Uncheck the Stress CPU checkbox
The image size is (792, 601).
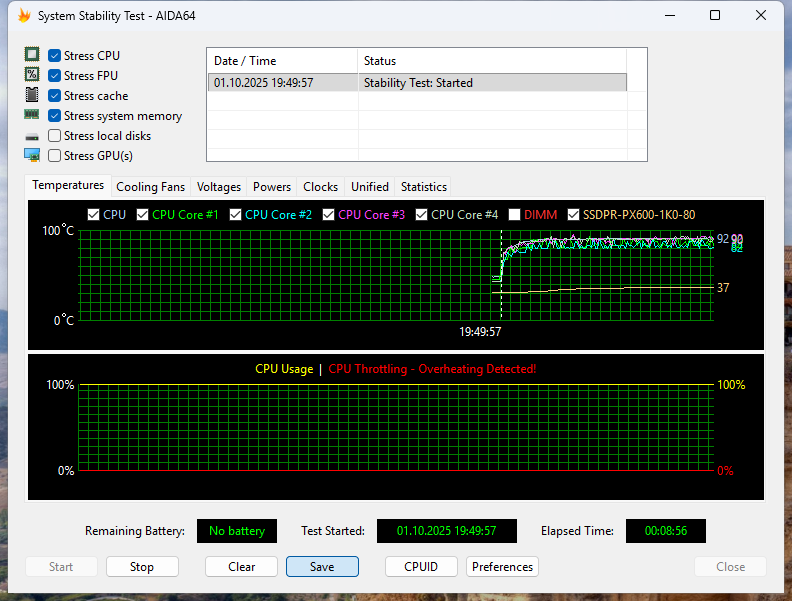[x=55, y=56]
